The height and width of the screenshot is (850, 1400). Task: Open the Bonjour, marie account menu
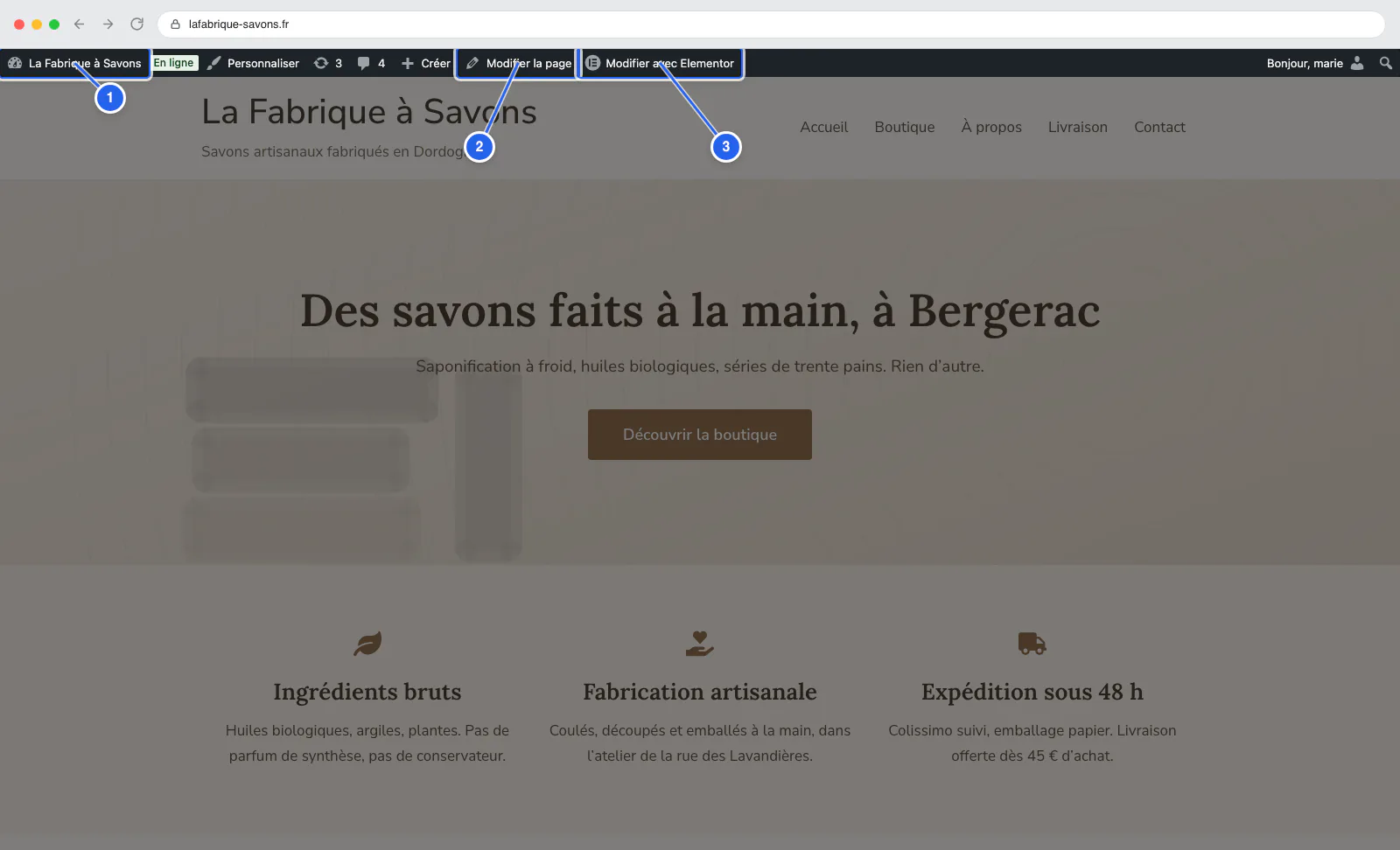[x=1315, y=63]
